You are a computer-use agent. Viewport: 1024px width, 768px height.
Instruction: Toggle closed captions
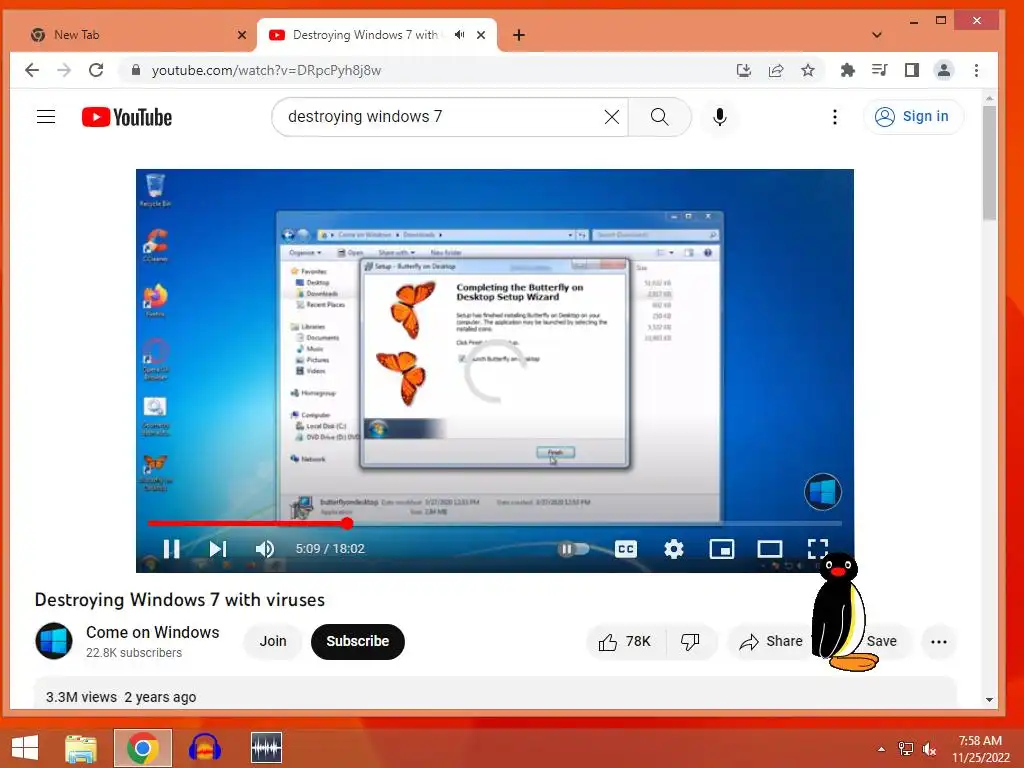coord(626,549)
